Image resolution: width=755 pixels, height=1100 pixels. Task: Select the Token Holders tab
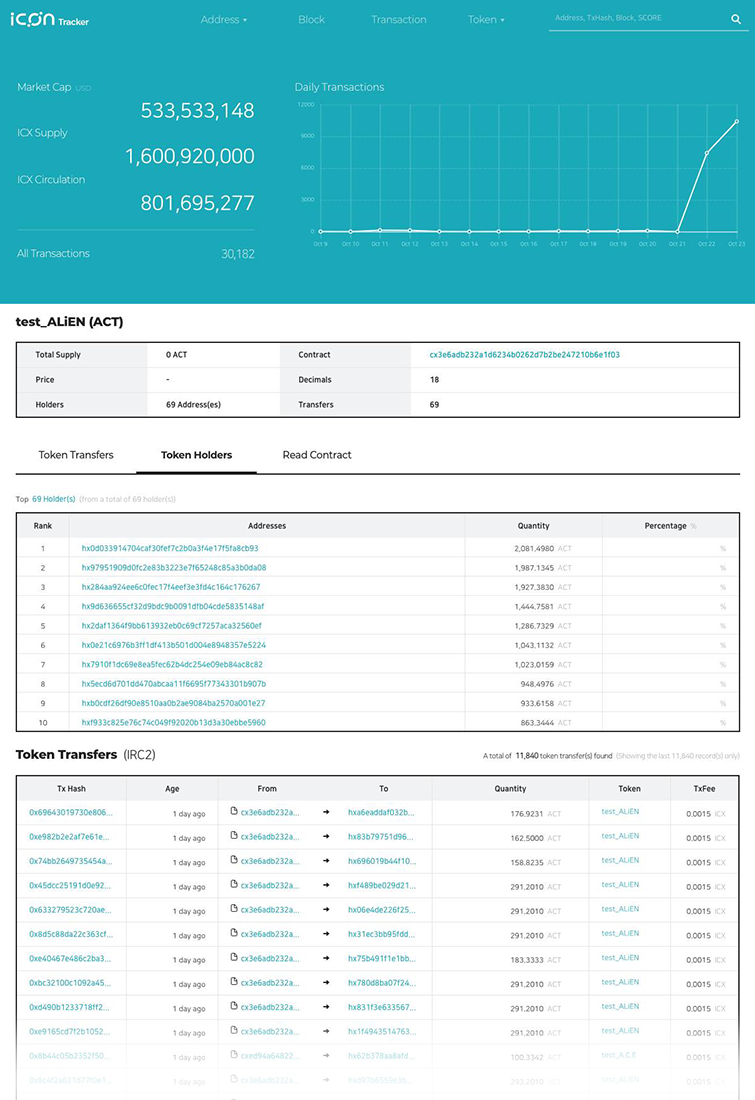(196, 455)
